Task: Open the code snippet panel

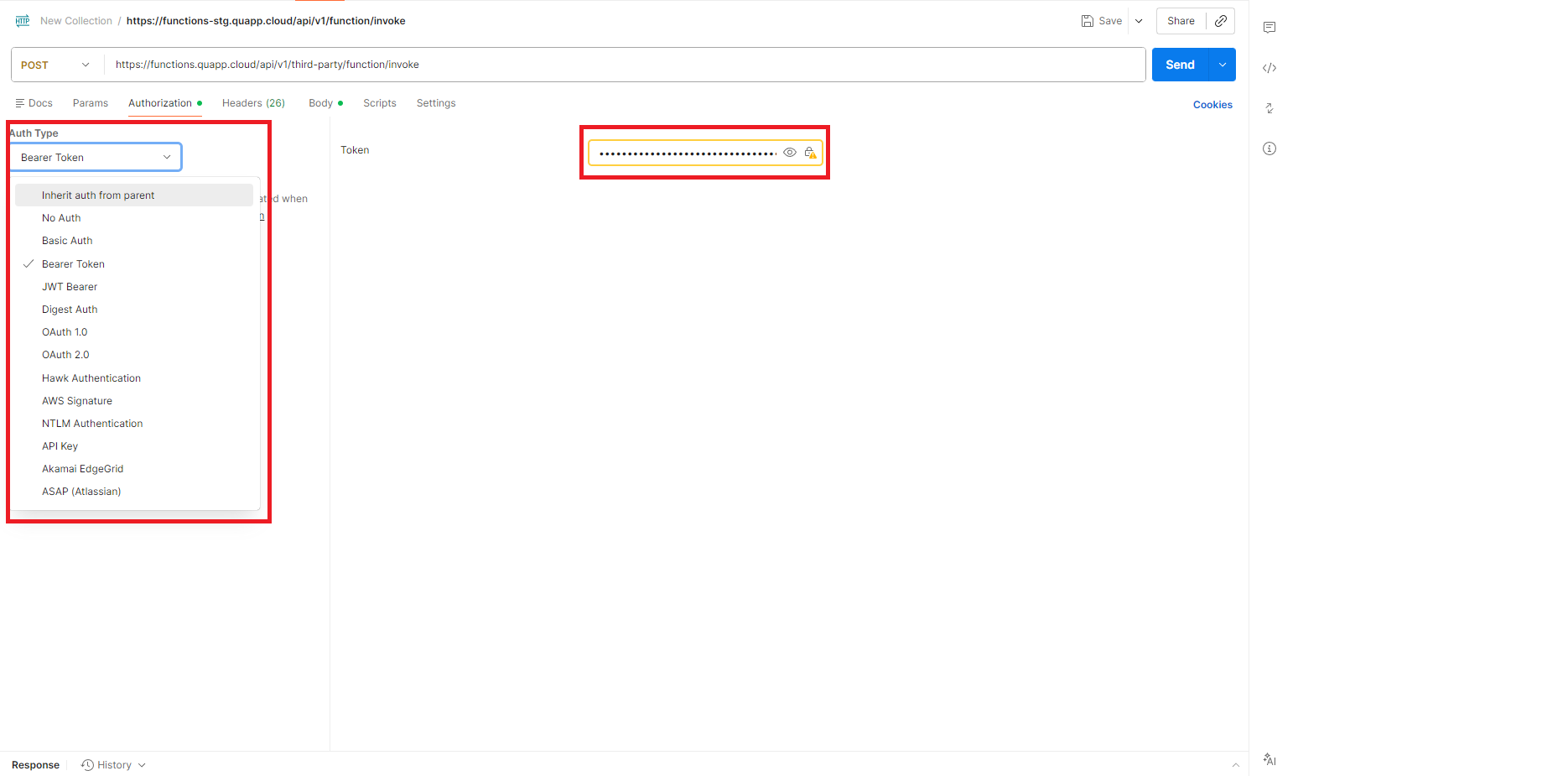Action: [x=1269, y=67]
